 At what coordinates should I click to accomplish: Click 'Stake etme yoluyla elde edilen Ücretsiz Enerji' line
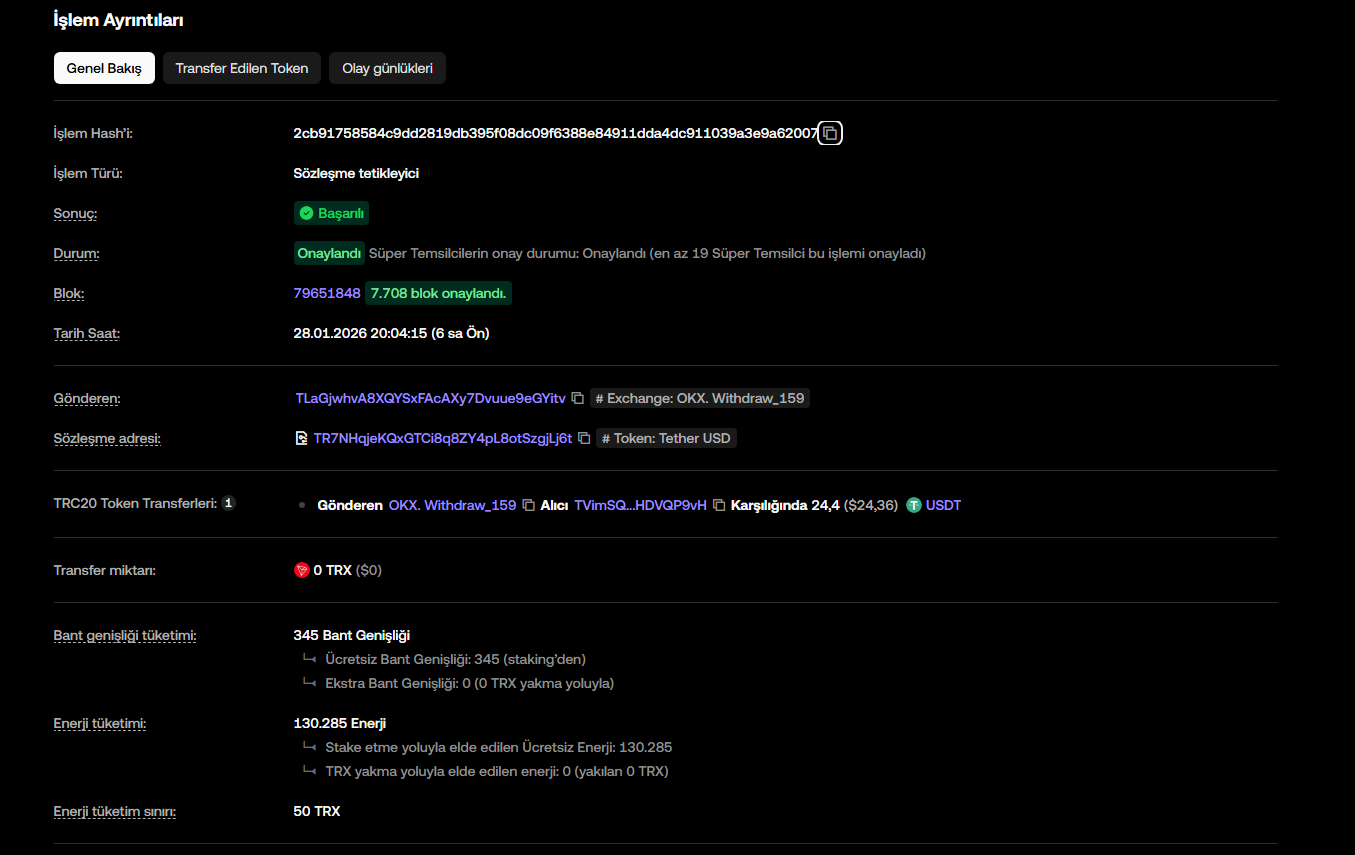[x=498, y=747]
